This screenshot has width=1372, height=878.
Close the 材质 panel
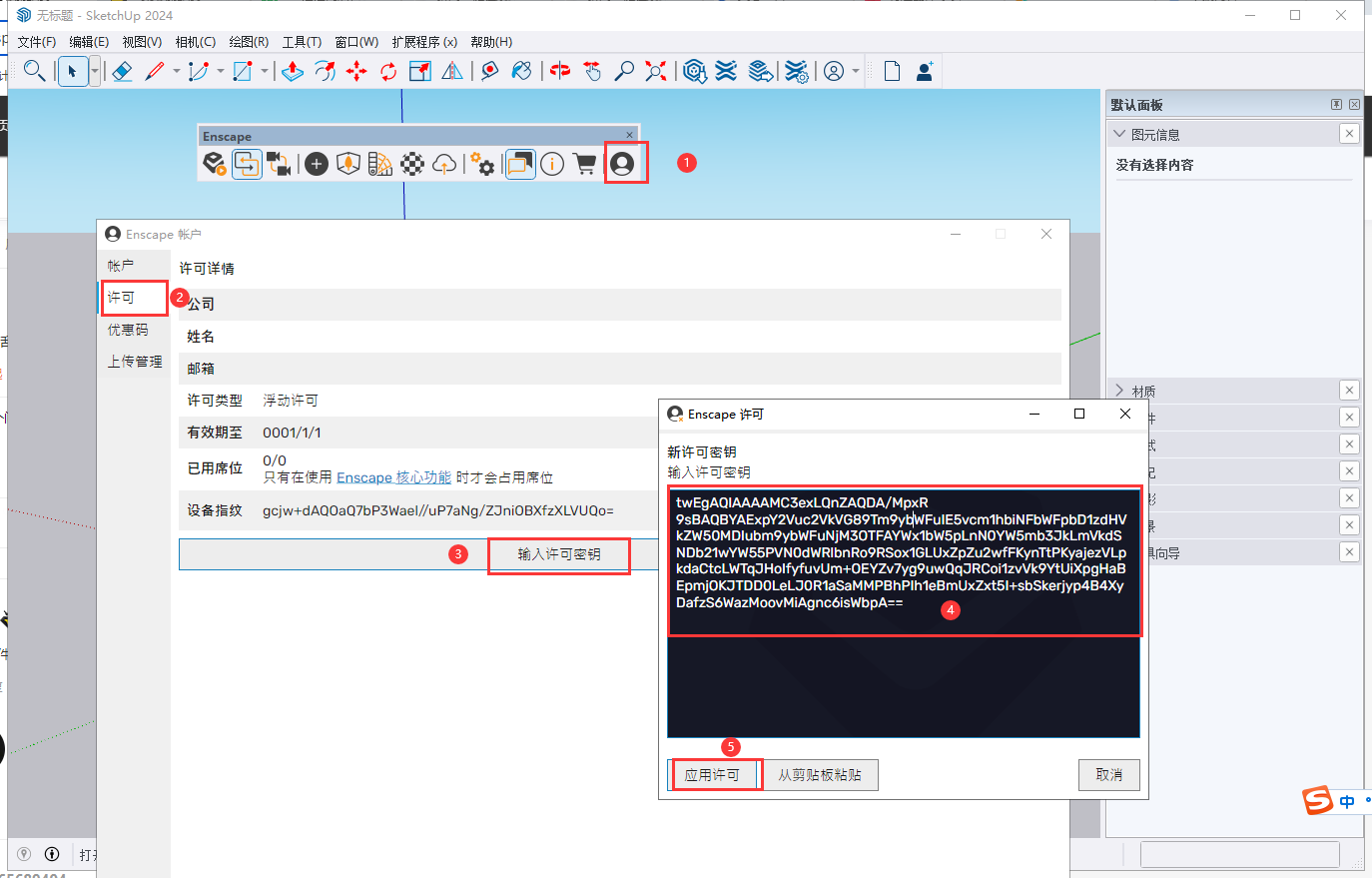(x=1349, y=391)
